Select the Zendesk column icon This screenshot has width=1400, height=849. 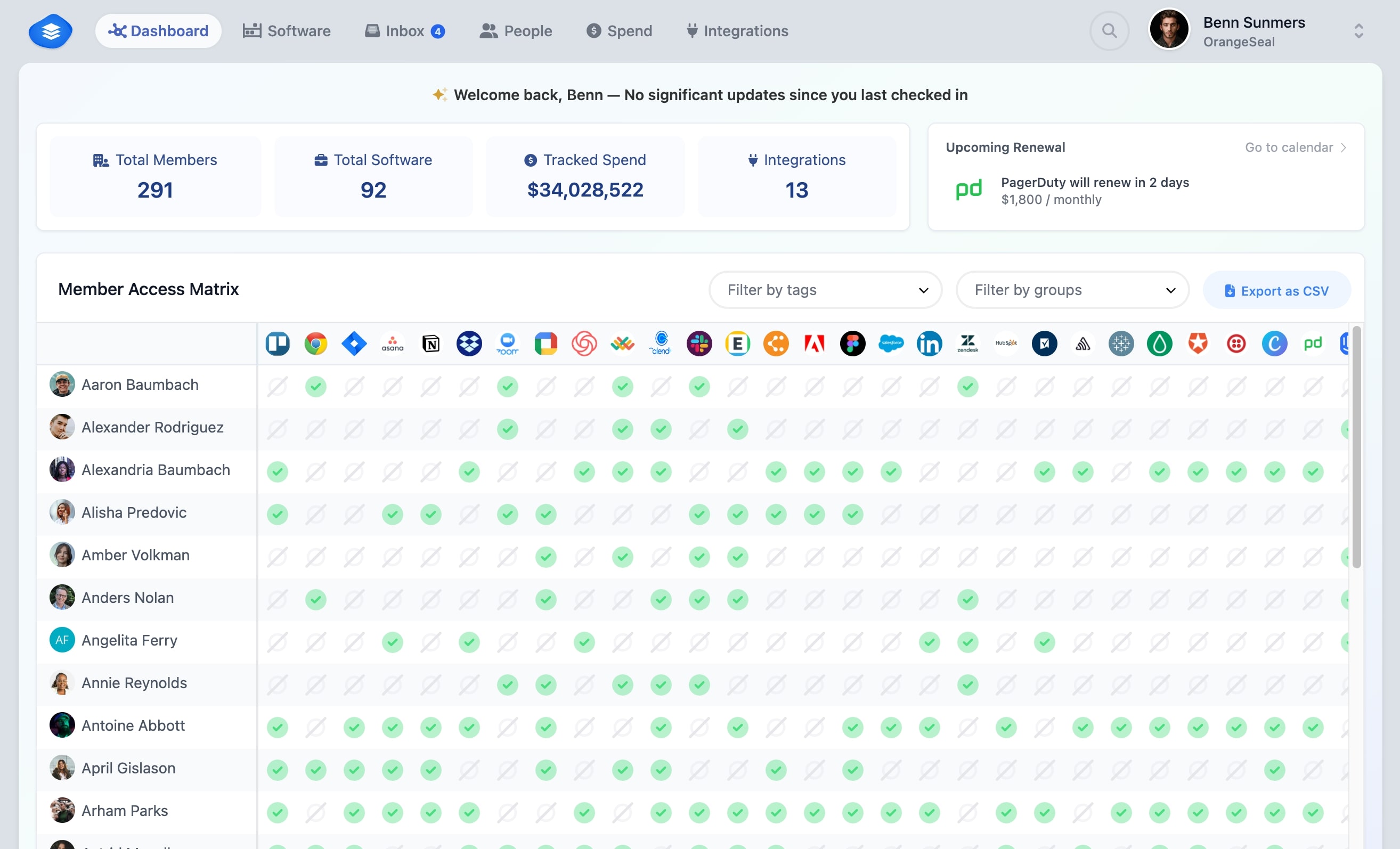[968, 344]
